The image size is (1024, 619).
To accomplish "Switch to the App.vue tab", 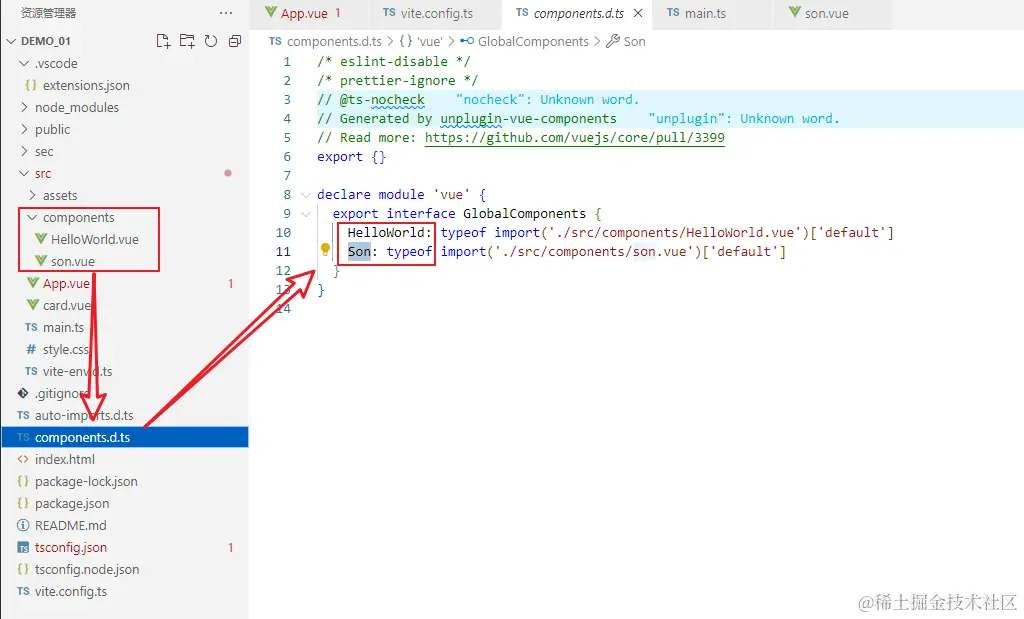I will (304, 13).
